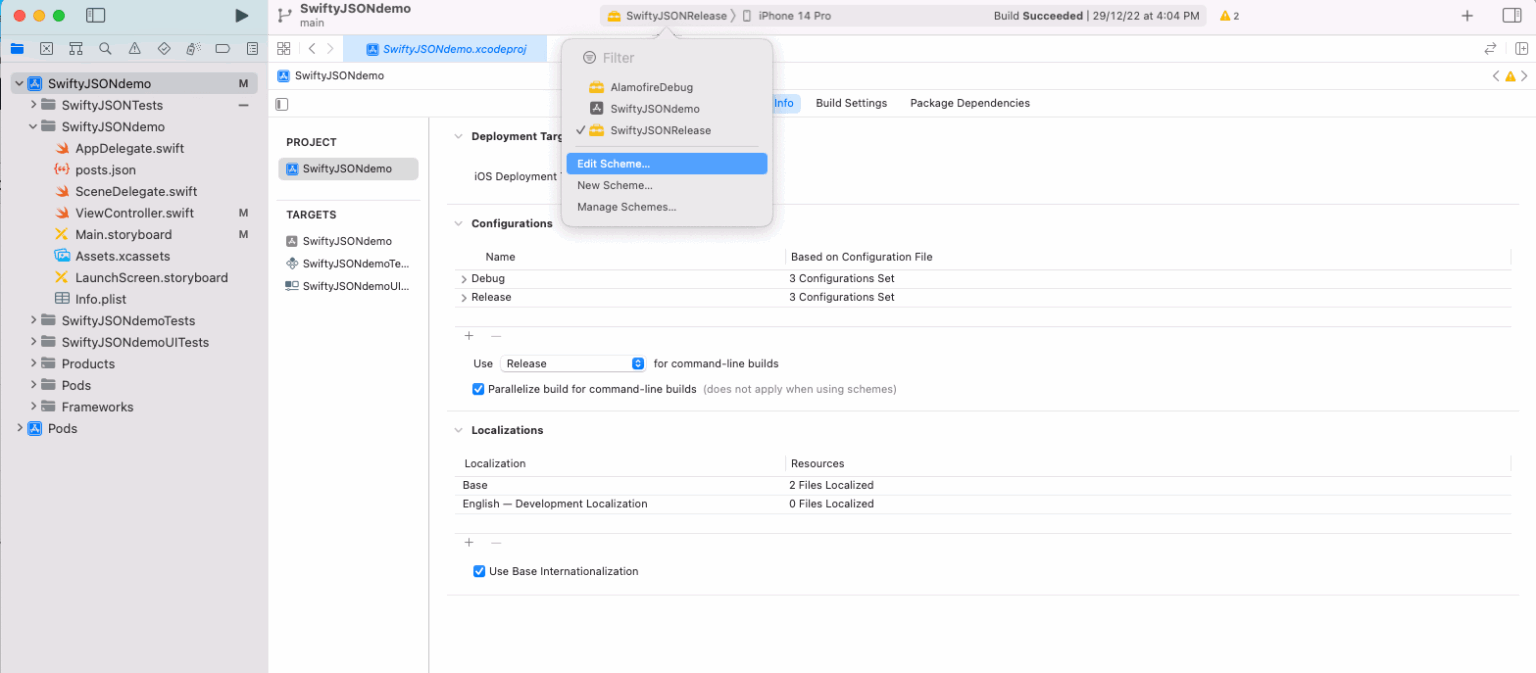The image size is (1536, 673).
Task: Open the Source Control navigator
Action: tap(46, 48)
